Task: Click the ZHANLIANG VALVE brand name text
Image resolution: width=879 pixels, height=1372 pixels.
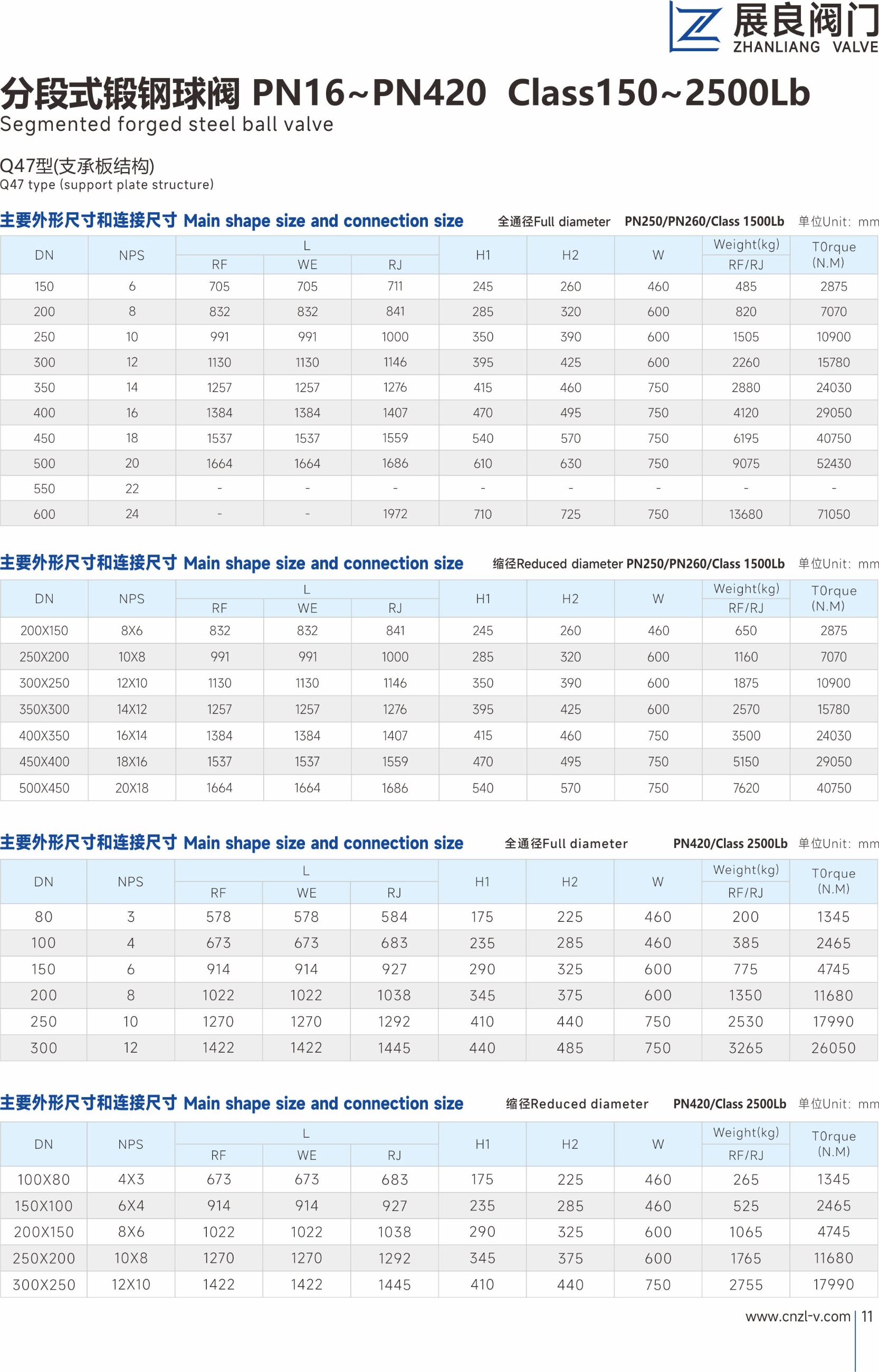Action: pyautogui.click(x=805, y=47)
